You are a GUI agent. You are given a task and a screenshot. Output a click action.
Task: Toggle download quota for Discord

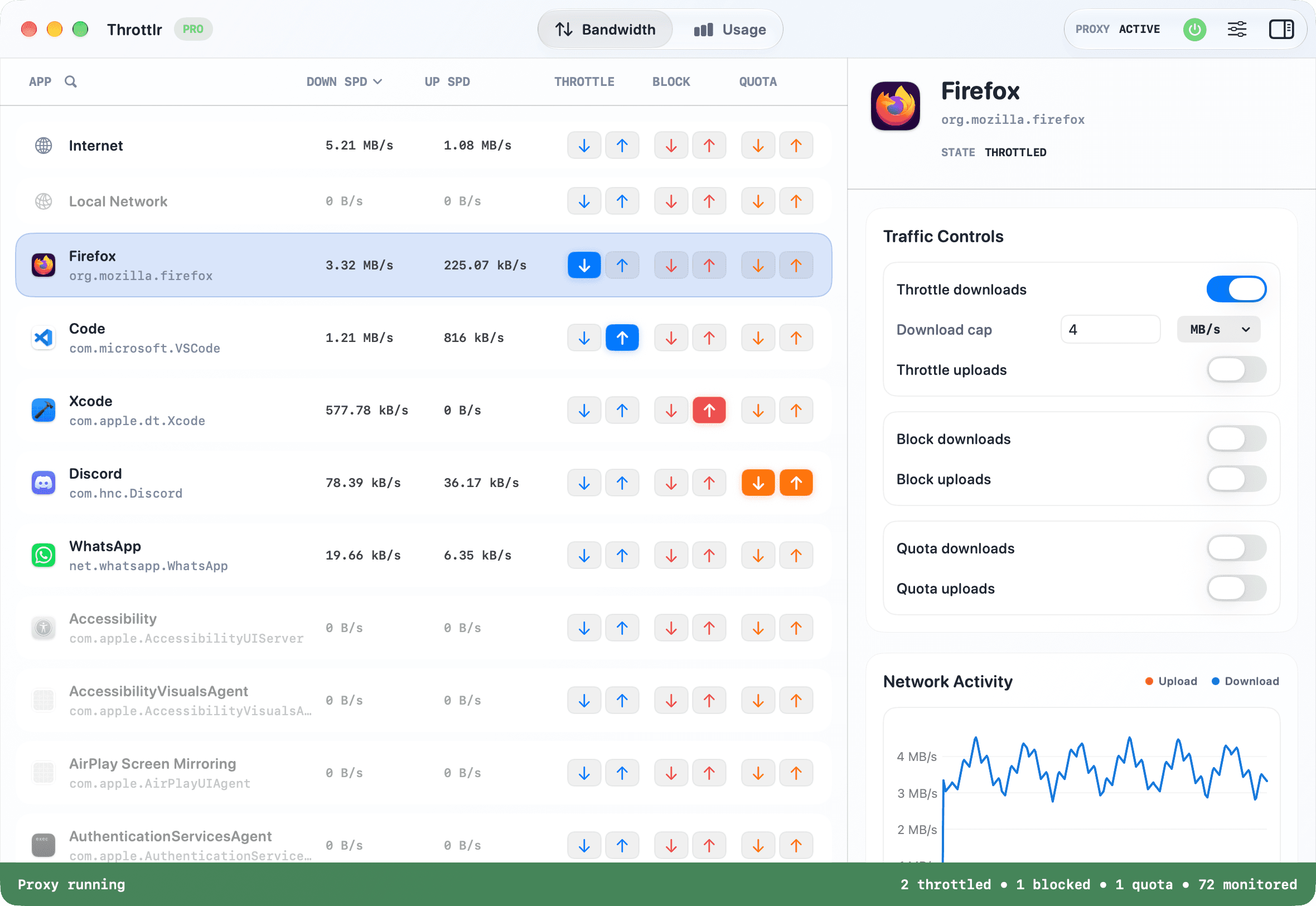tap(758, 483)
